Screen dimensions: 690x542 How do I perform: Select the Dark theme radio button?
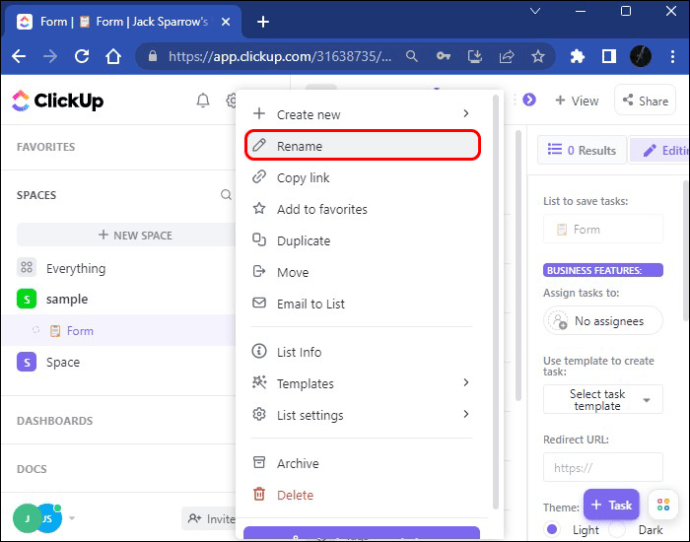point(617,530)
